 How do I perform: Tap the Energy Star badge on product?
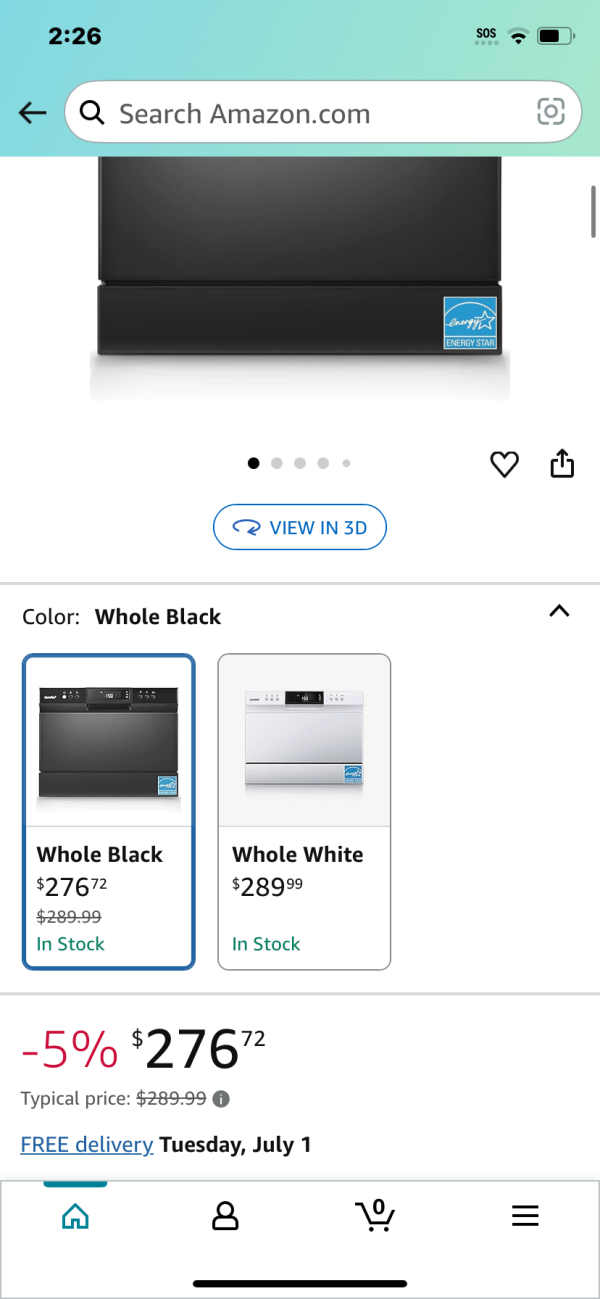(x=470, y=323)
